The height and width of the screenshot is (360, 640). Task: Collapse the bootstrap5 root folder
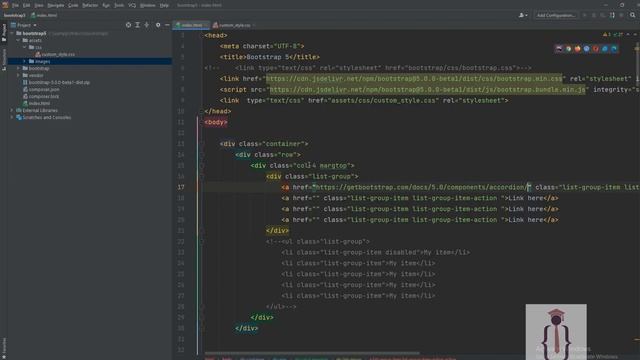coord(12,33)
